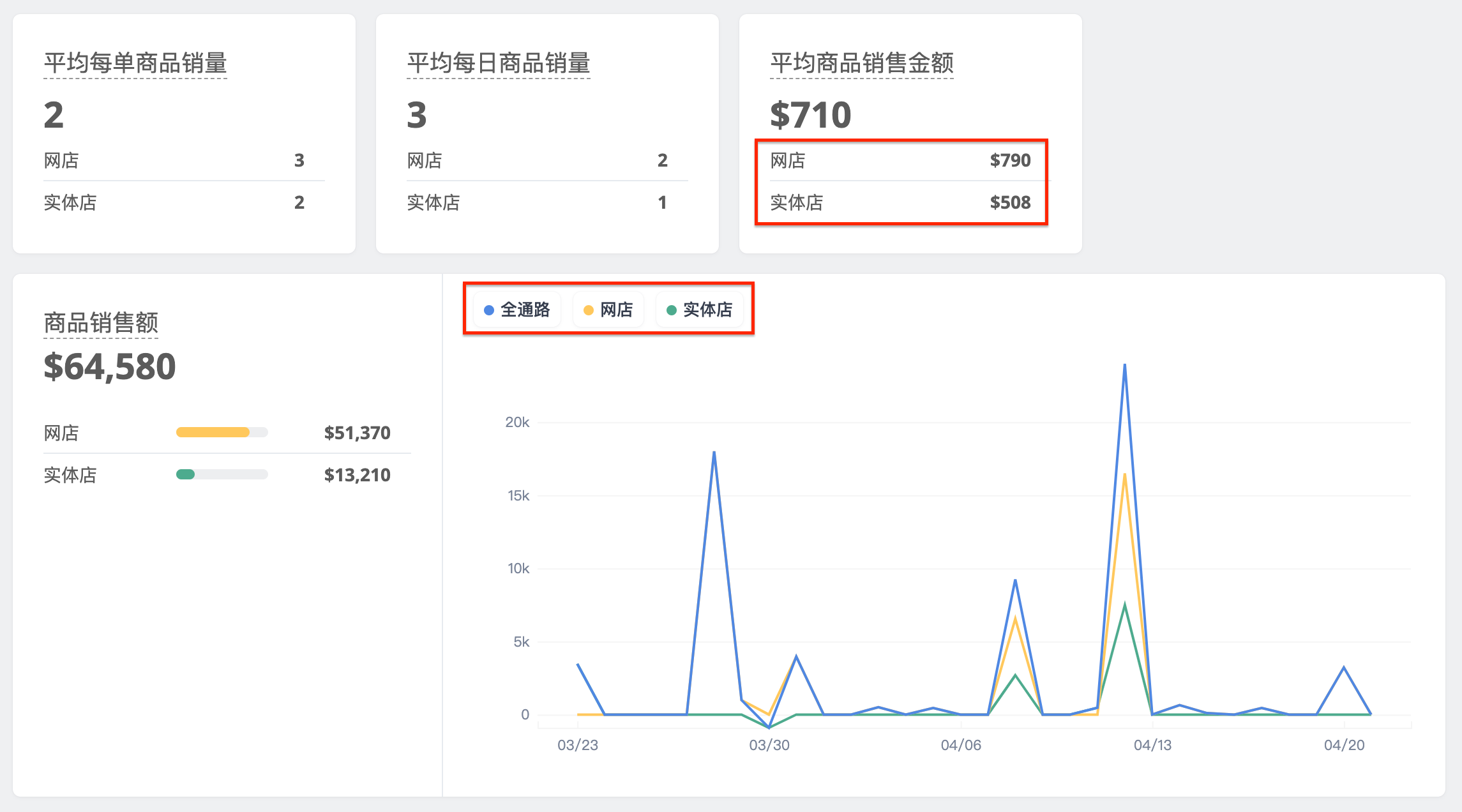Click the 平均每日商品销量 card title

click(x=499, y=63)
